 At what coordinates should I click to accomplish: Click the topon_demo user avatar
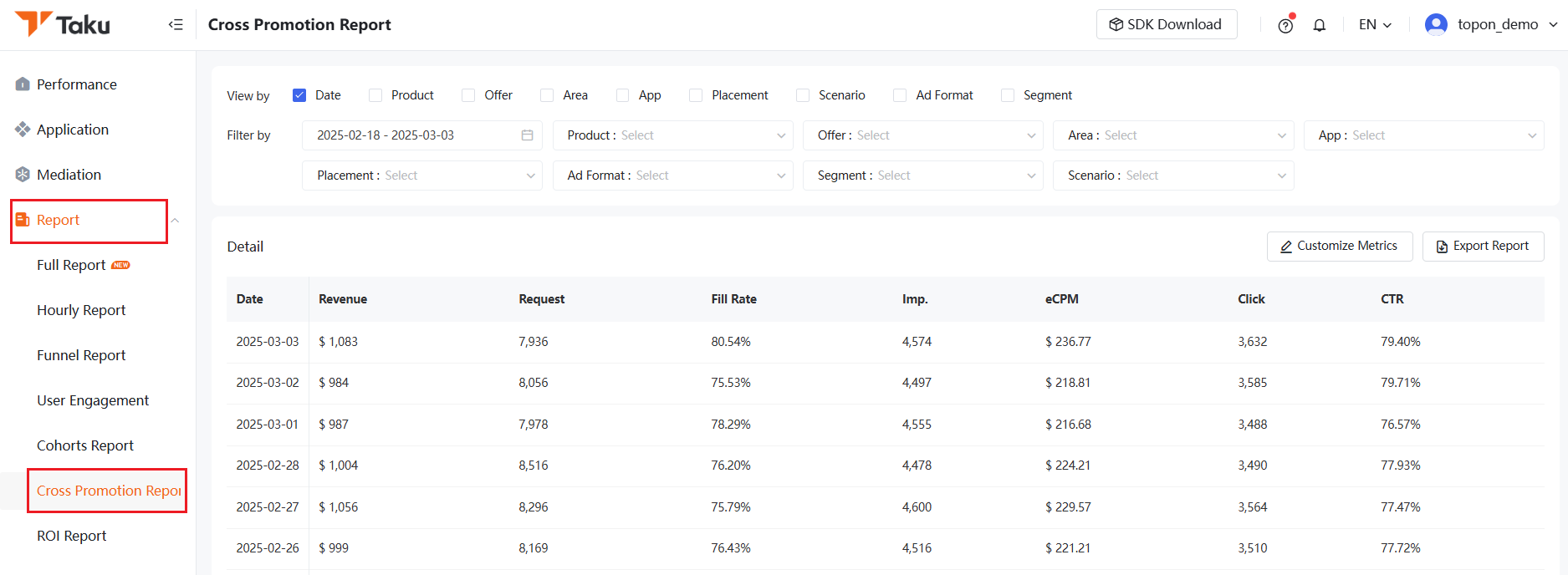pos(1436,24)
